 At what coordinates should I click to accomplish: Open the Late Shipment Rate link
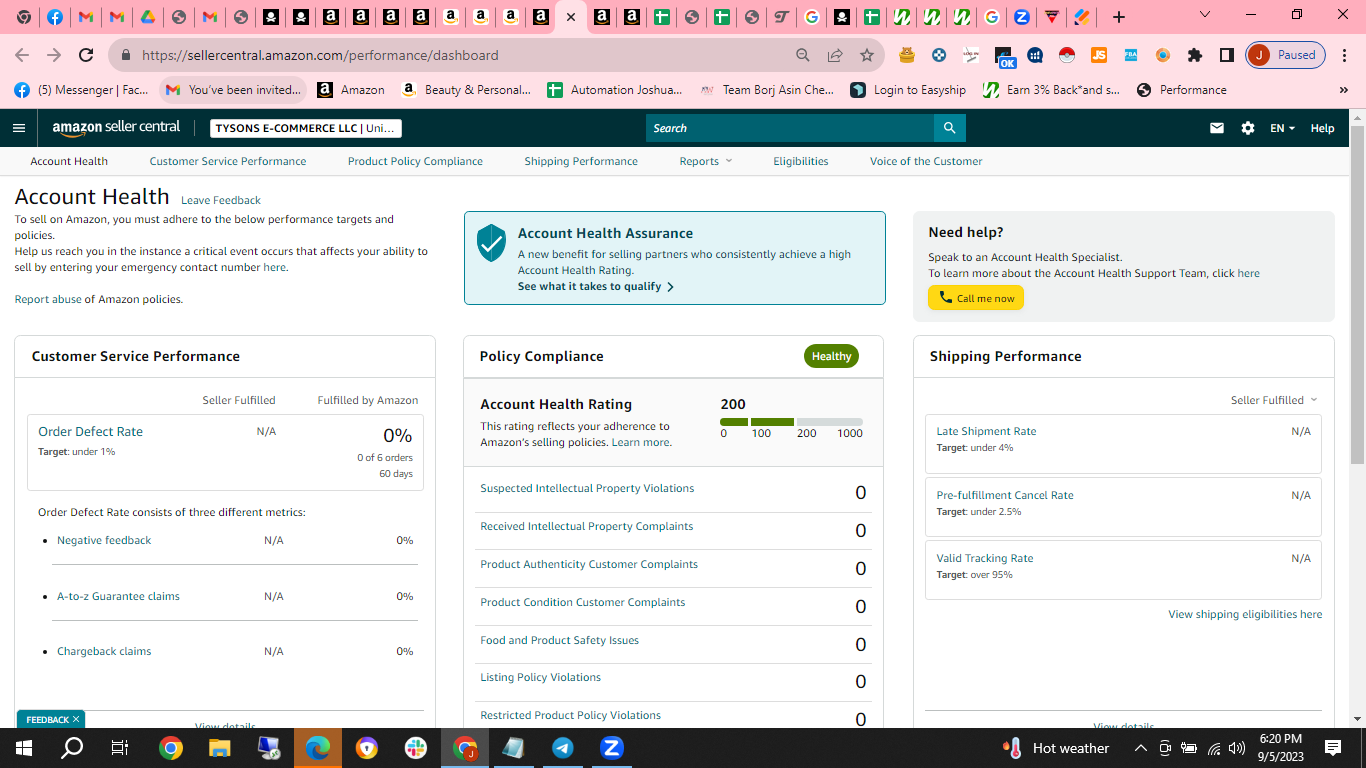click(986, 431)
